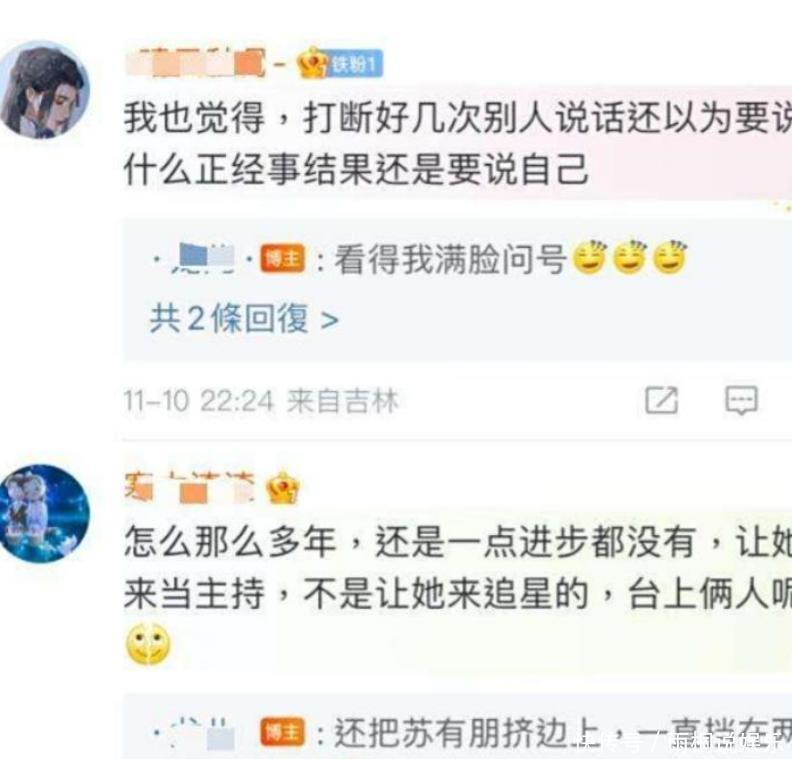Click the 博主 badge in bottom reply
This screenshot has height=759, width=792.
(282, 732)
